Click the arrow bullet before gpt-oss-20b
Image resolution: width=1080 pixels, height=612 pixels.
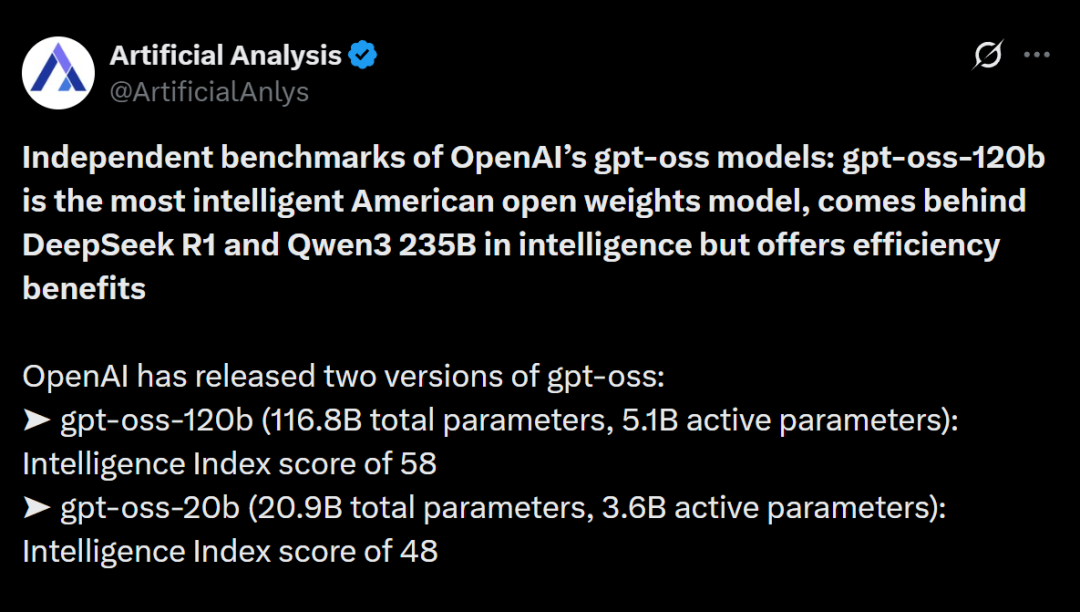(37, 507)
